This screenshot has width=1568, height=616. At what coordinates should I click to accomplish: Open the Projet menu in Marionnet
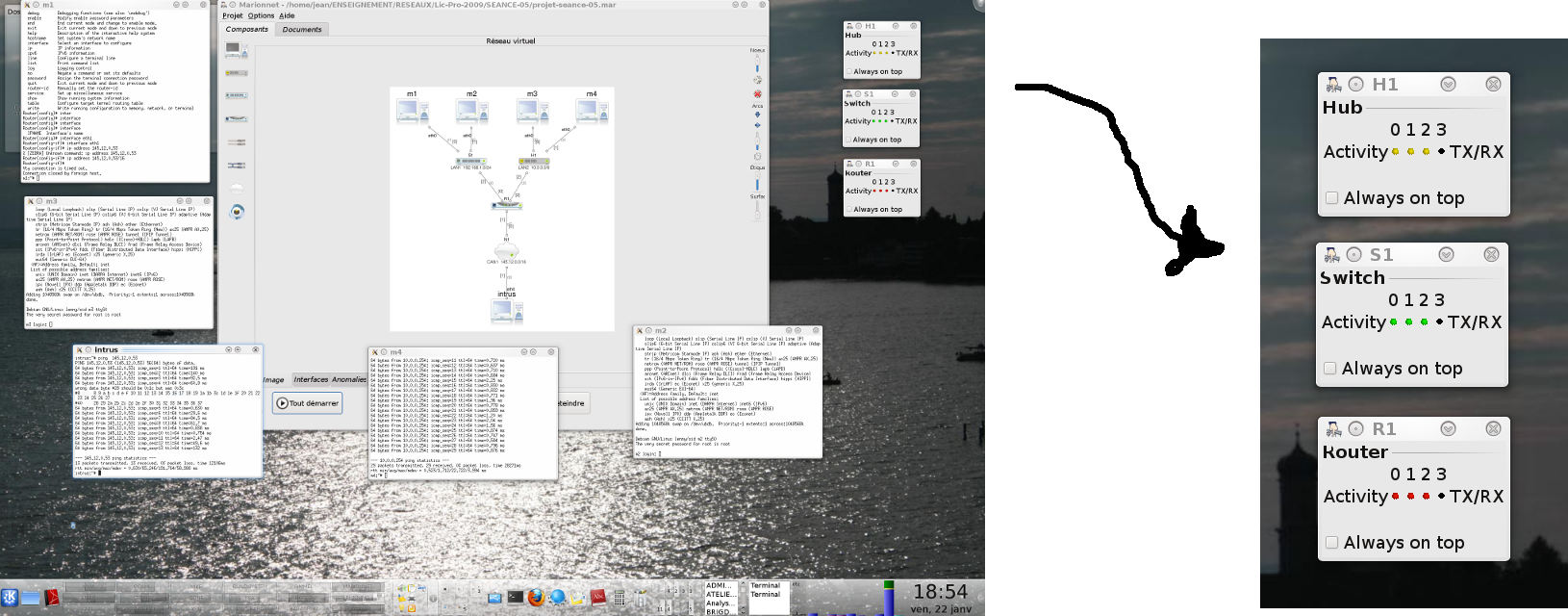point(233,15)
